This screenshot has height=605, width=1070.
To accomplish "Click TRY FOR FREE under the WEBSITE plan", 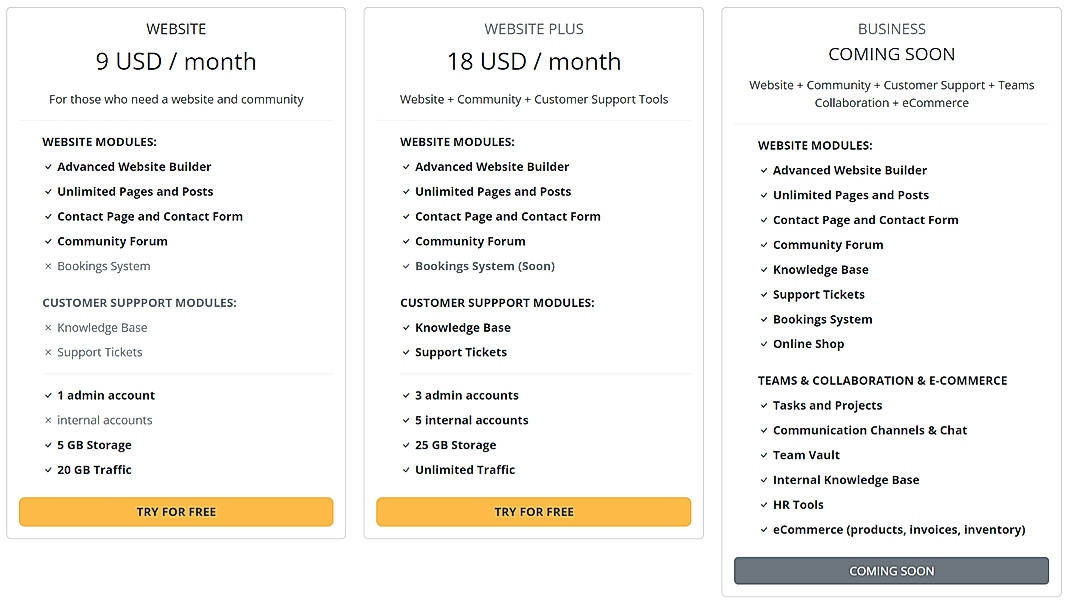I will 176,511.
